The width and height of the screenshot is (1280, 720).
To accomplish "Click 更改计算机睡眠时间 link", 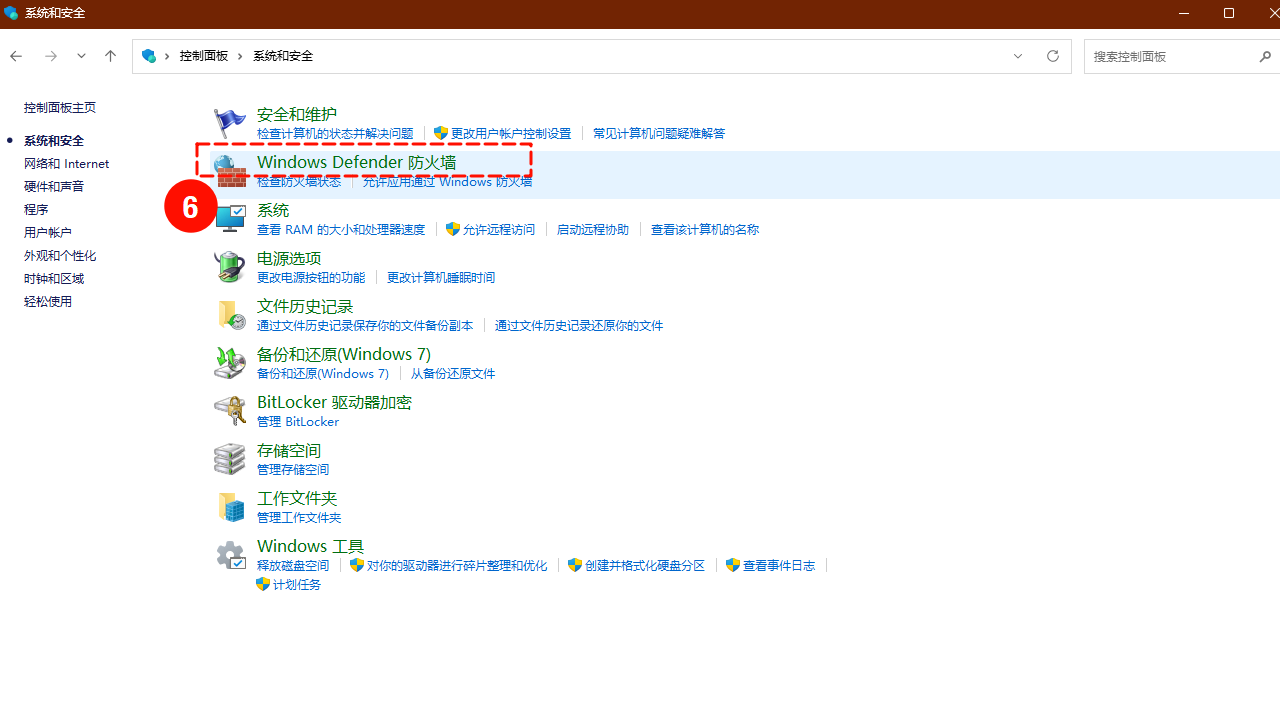I will coord(441,277).
